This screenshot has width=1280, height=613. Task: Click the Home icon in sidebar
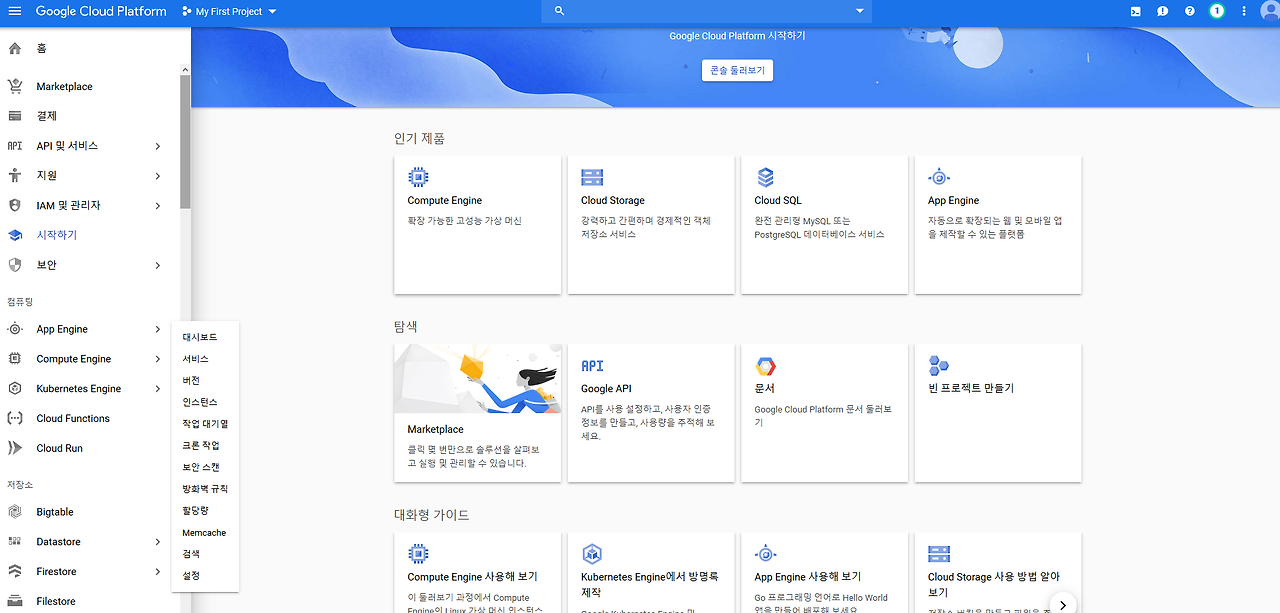tap(15, 48)
